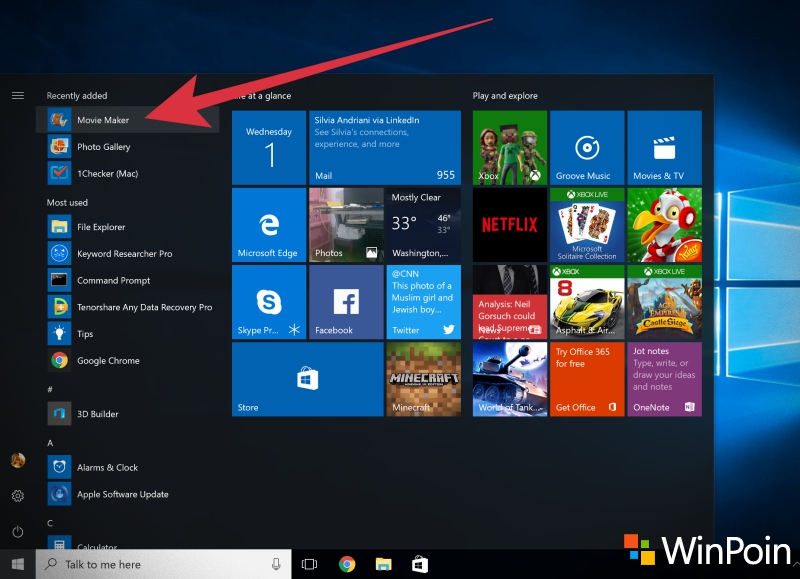
Task: Open the Weather tile for Washington
Action: (423, 225)
